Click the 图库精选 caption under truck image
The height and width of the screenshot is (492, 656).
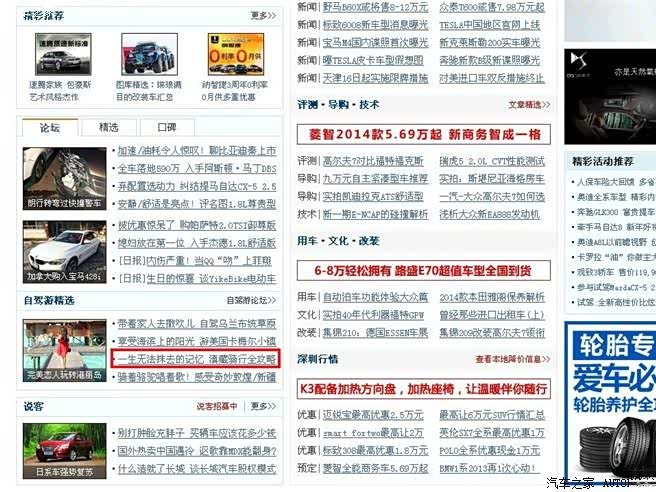click(149, 91)
